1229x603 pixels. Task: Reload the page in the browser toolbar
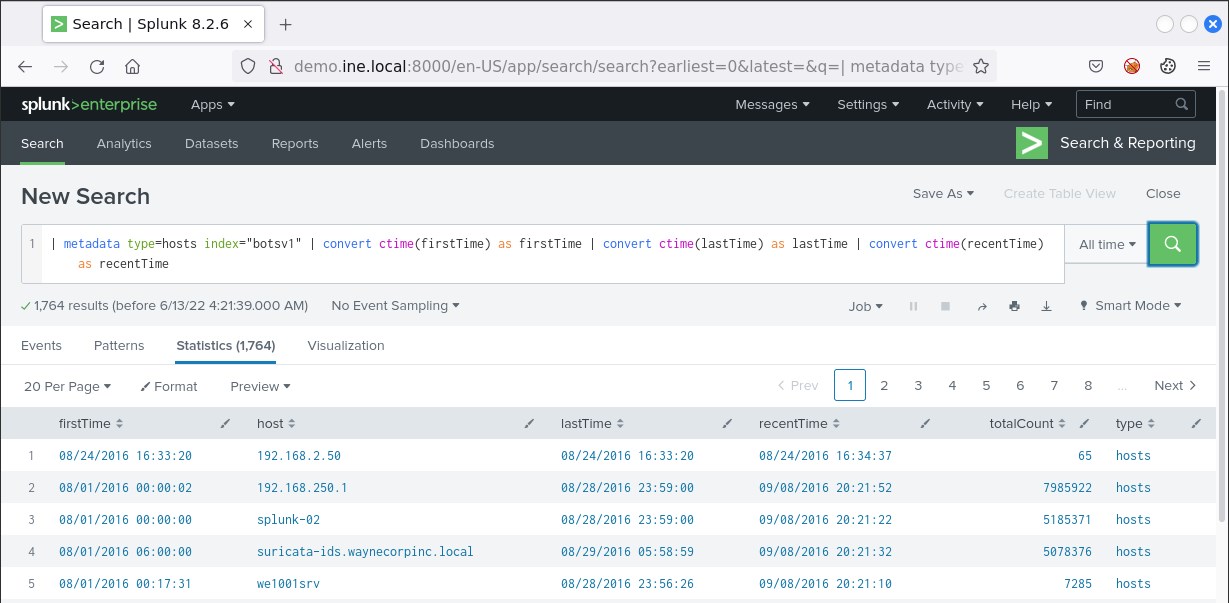coord(97,67)
